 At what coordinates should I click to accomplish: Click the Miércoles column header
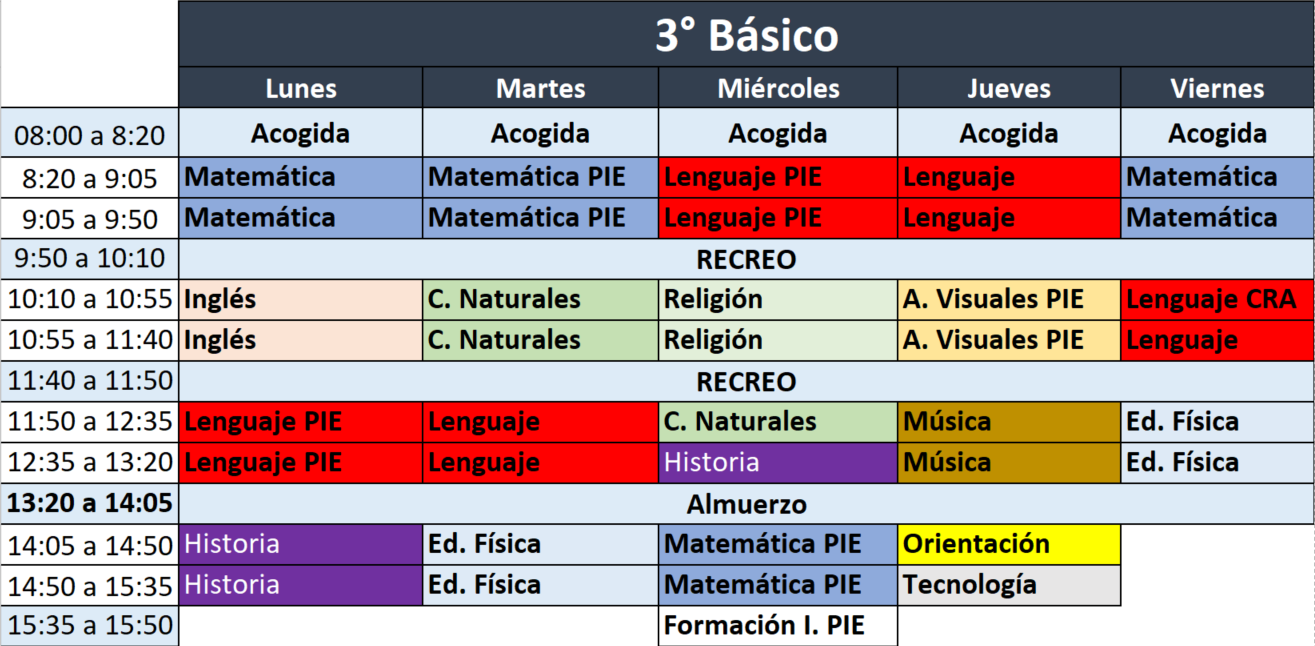coord(778,88)
